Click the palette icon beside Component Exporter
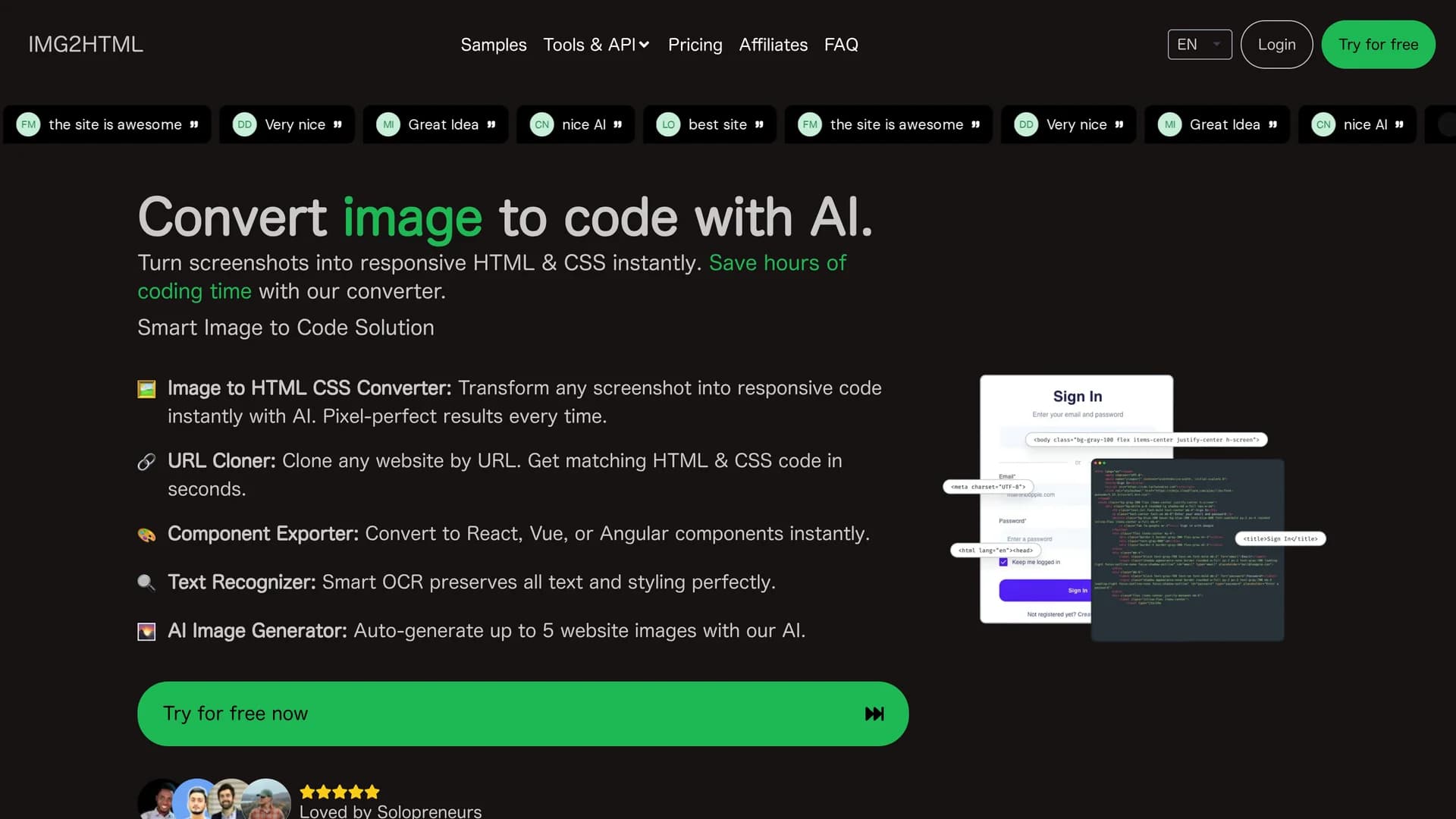 [146, 535]
